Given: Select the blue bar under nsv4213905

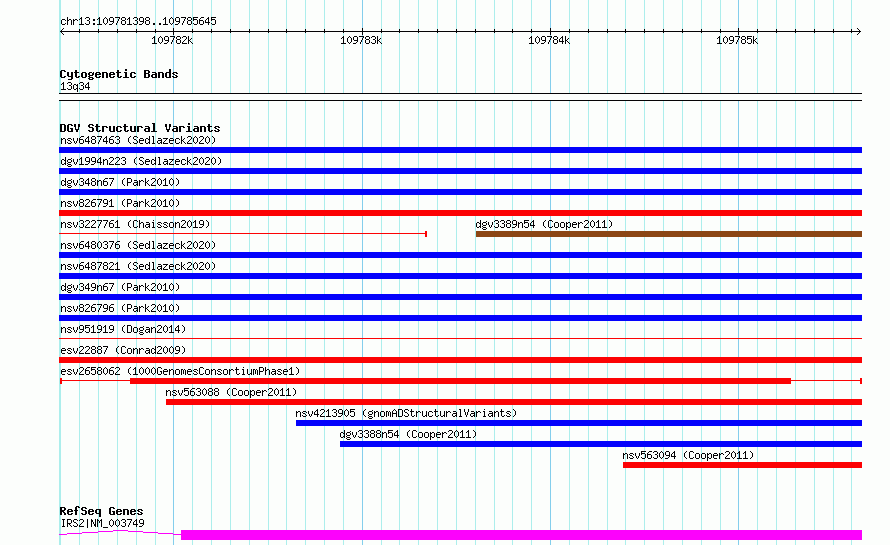Looking at the screenshot, I should point(579,423).
